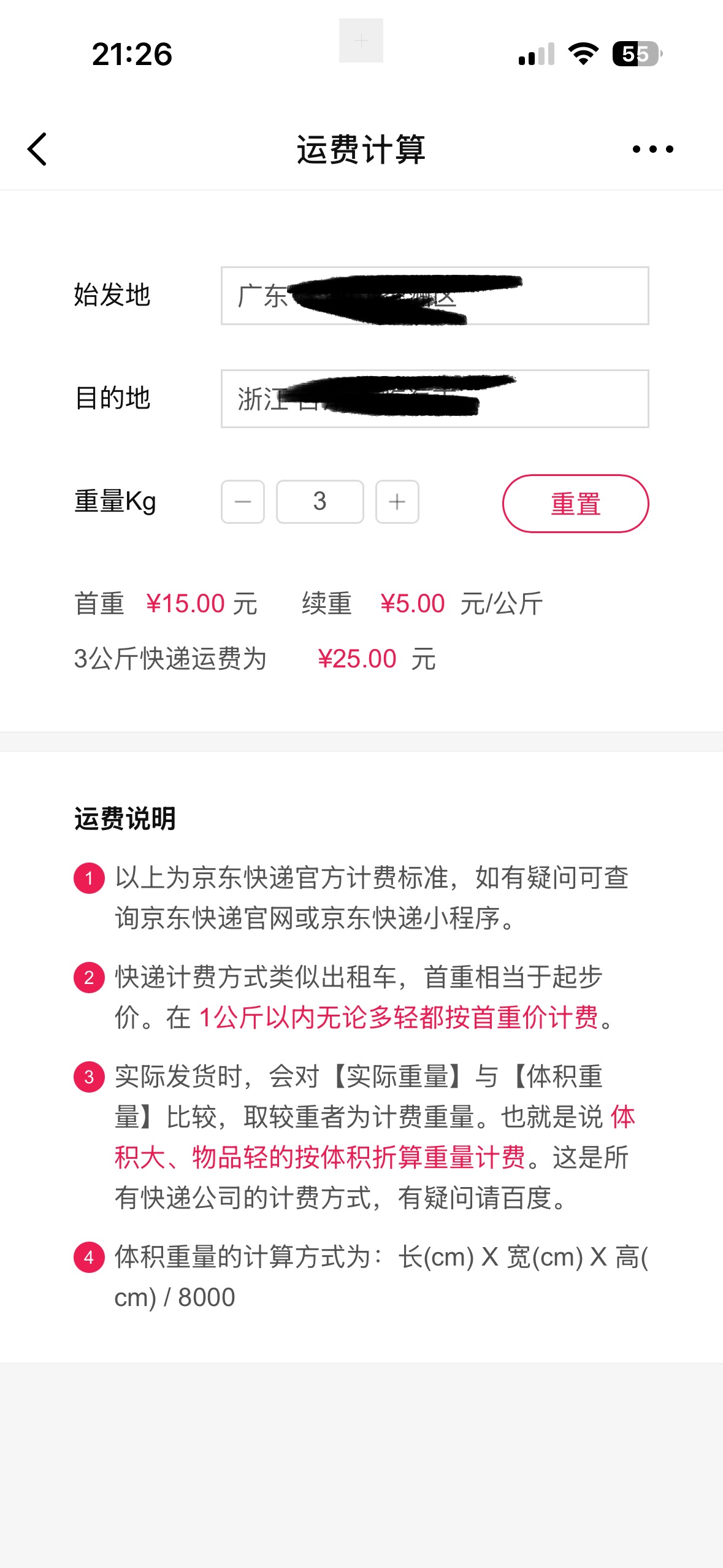The image size is (723, 1568).
Task: Tap the Wi-Fi status icon
Action: tap(583, 54)
